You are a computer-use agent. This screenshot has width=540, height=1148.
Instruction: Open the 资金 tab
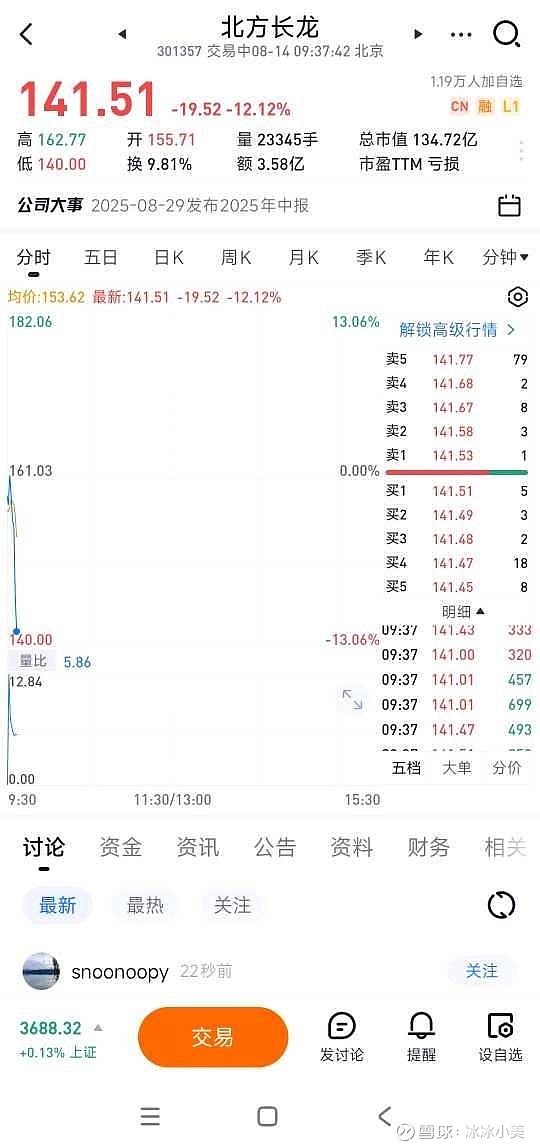121,847
